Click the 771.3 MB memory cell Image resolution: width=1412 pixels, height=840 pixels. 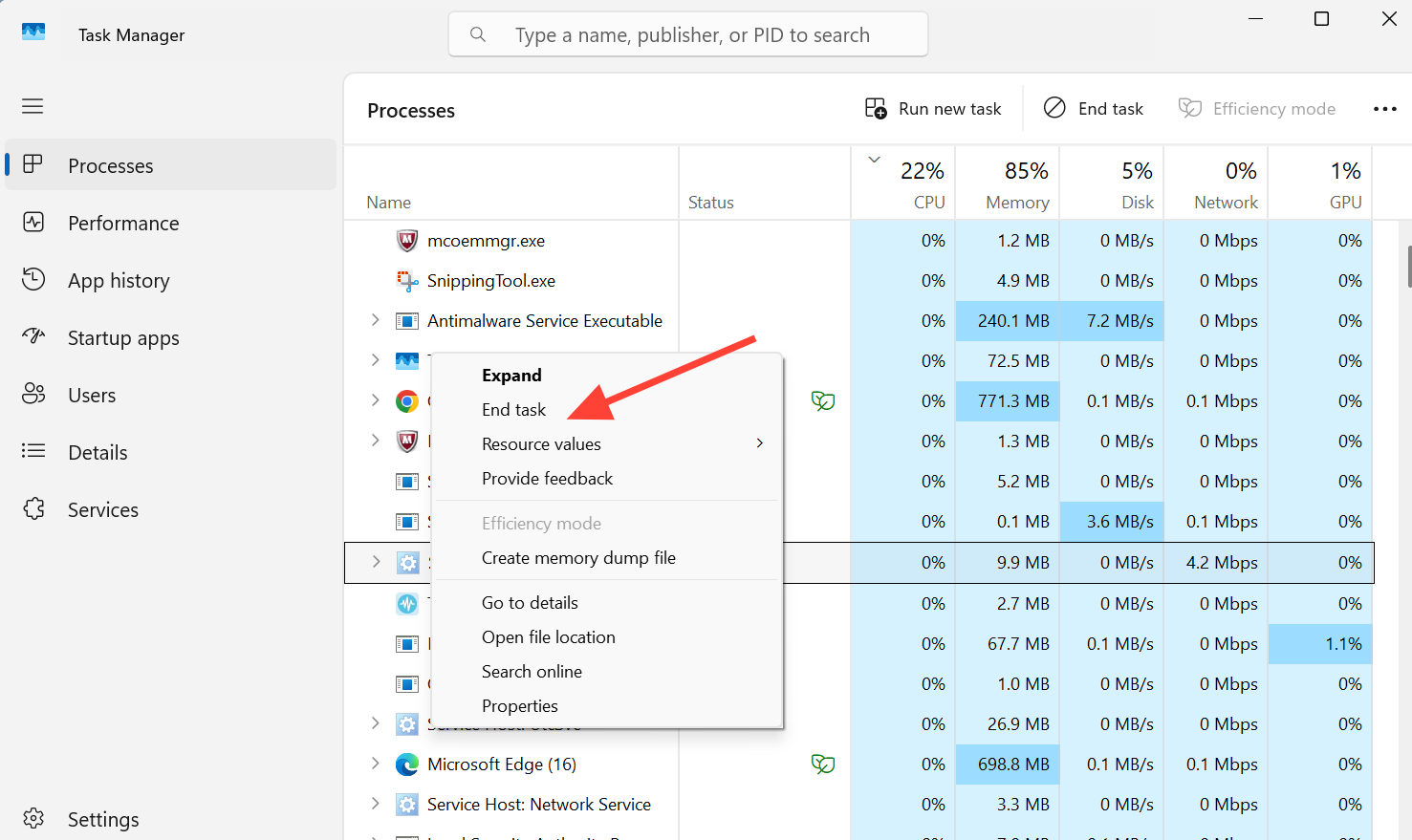1008,401
